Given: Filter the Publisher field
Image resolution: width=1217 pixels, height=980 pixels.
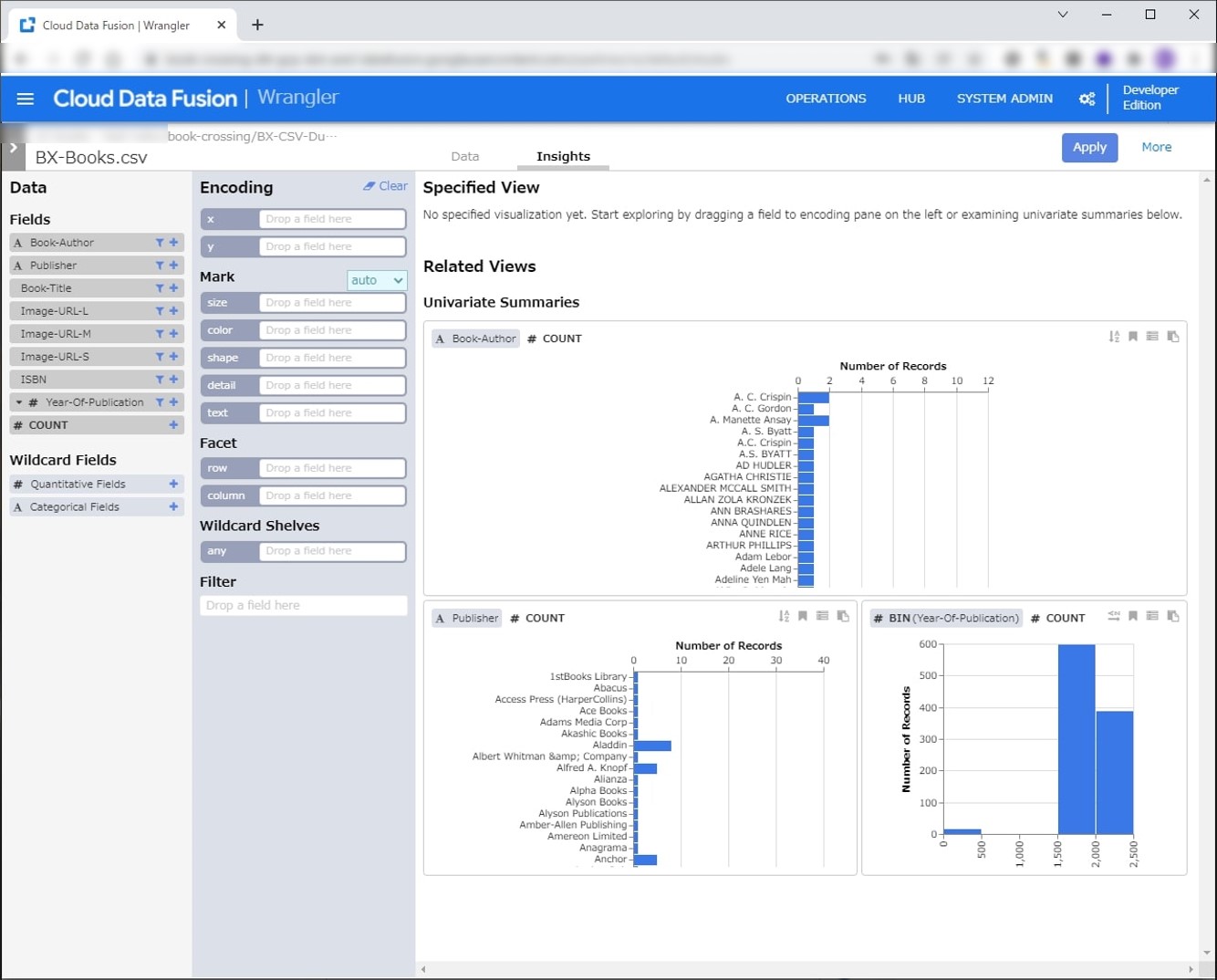Looking at the screenshot, I should pyautogui.click(x=160, y=266).
